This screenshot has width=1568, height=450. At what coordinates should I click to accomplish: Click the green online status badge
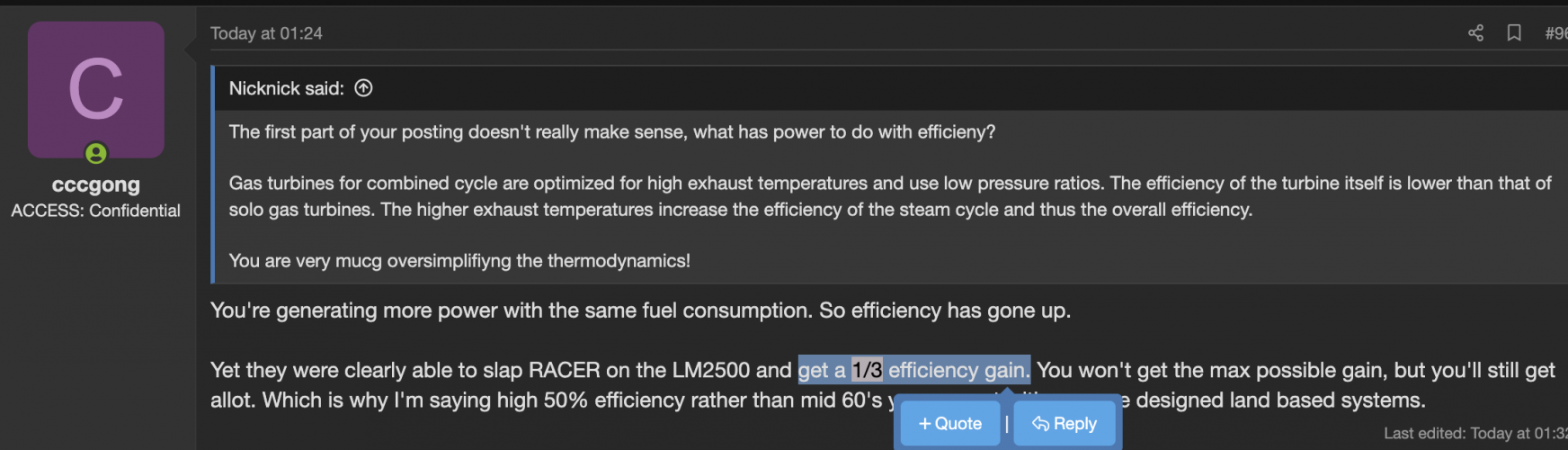96,154
